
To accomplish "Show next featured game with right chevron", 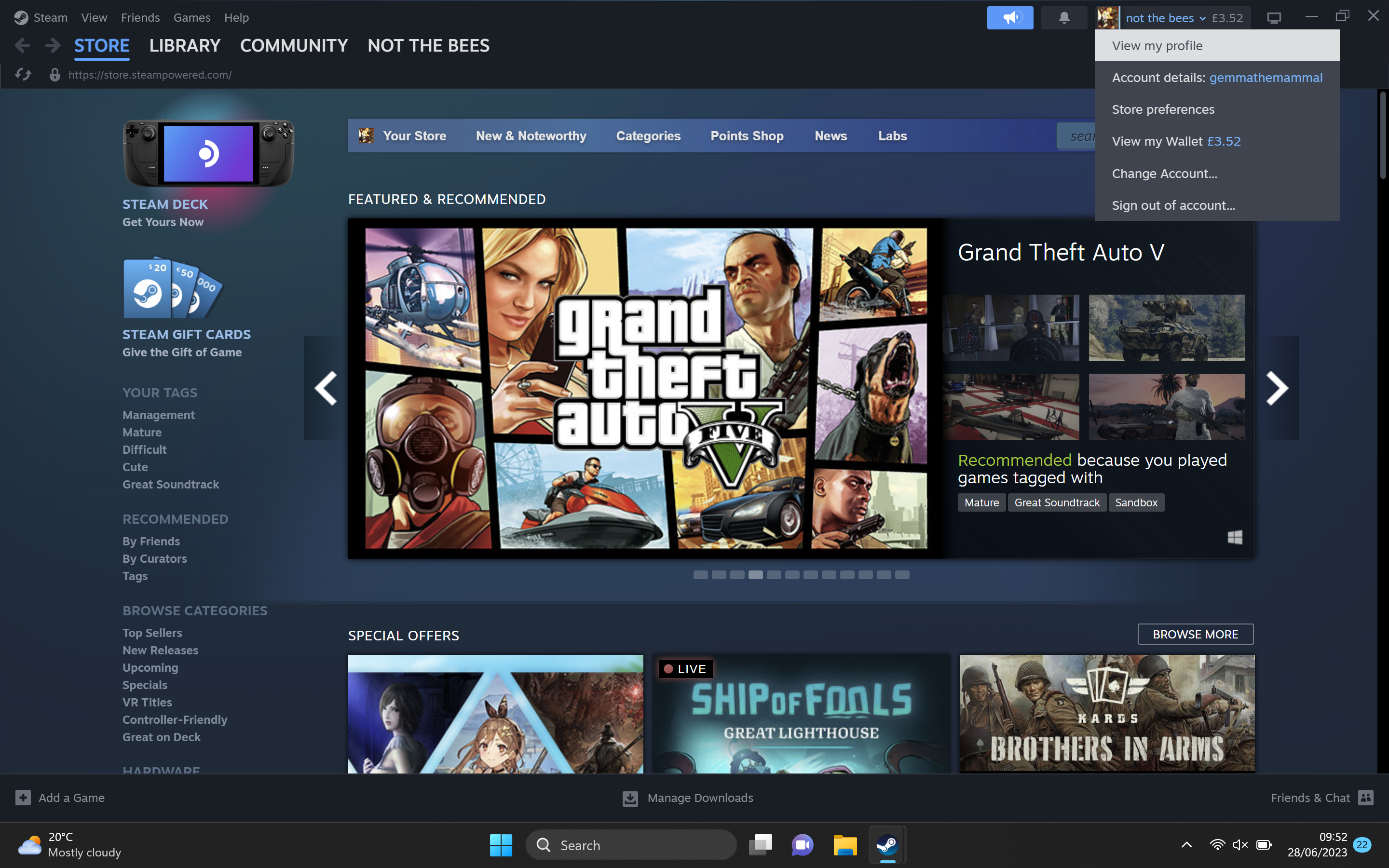I will [1277, 388].
